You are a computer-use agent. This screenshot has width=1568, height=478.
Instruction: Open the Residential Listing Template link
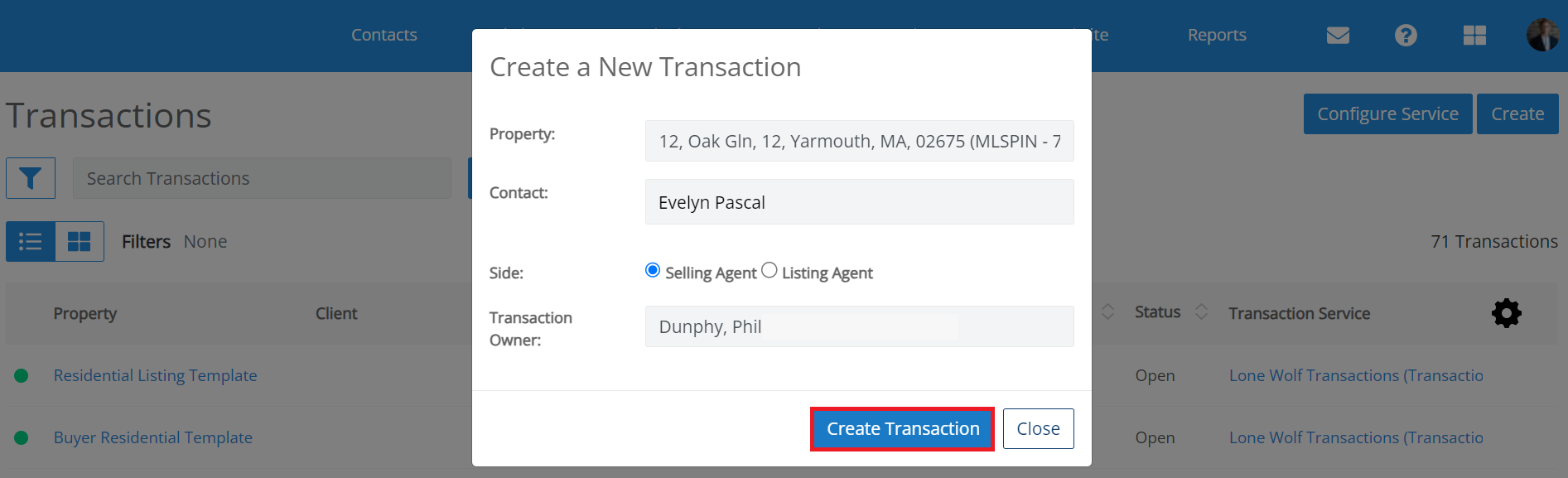(155, 374)
